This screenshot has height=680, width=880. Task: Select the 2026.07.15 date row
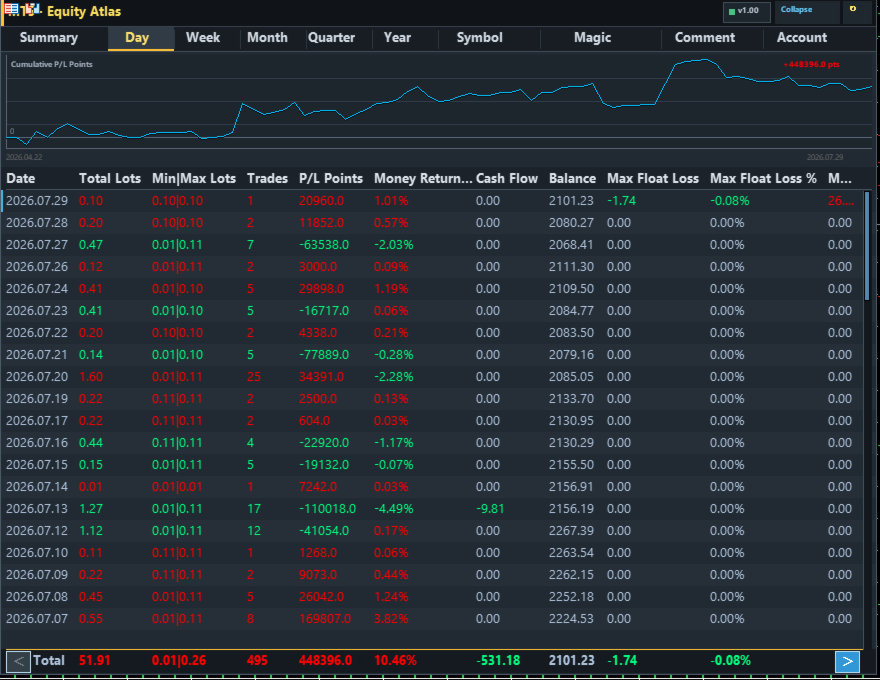tap(432, 465)
